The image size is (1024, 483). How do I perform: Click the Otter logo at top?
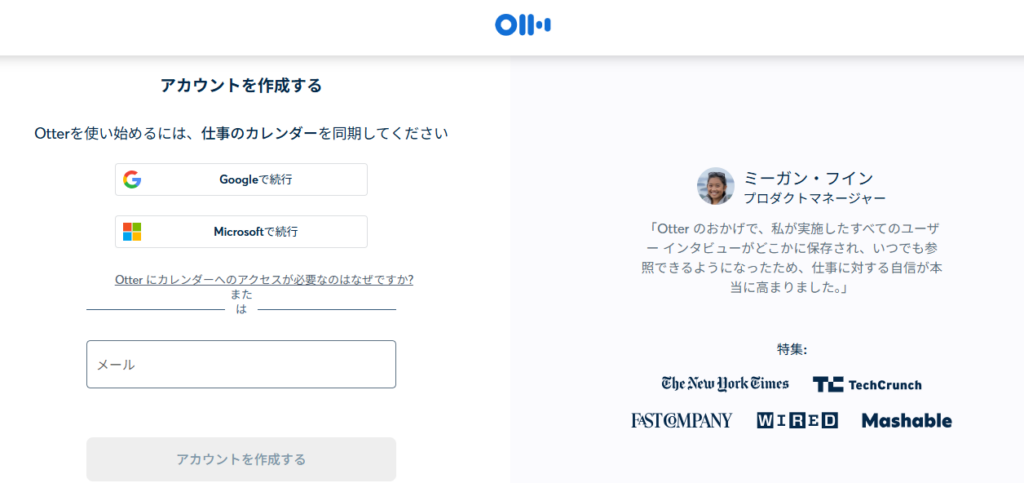pos(522,25)
